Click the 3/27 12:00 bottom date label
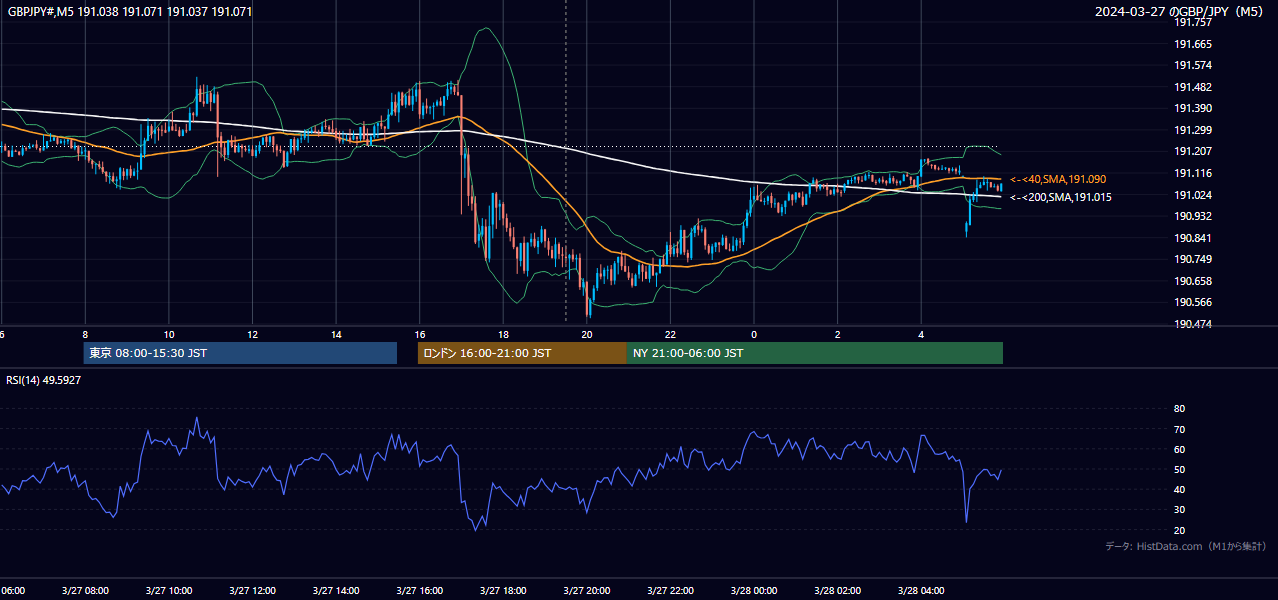 click(252, 591)
